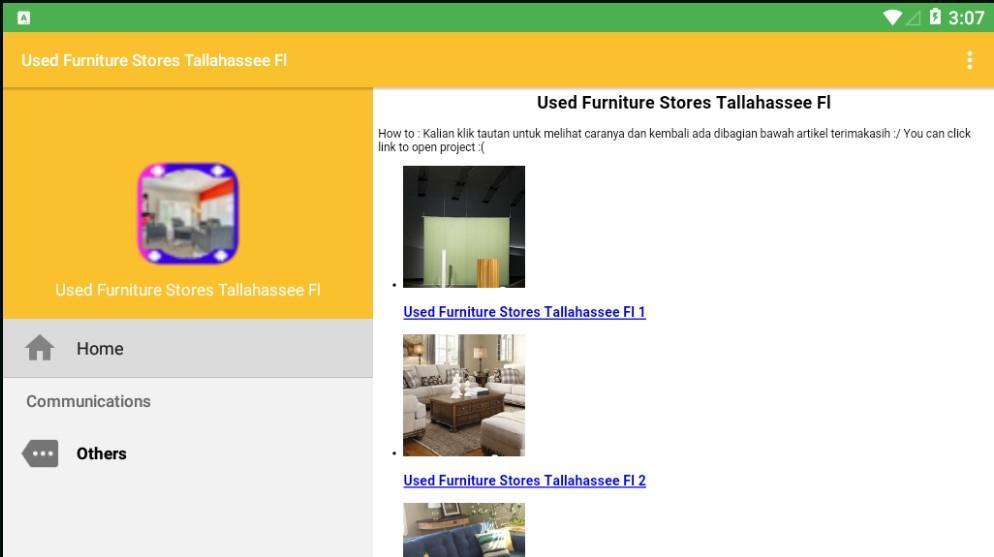Open link Used Furniture Stores Tallahassee Fl 1

point(524,312)
